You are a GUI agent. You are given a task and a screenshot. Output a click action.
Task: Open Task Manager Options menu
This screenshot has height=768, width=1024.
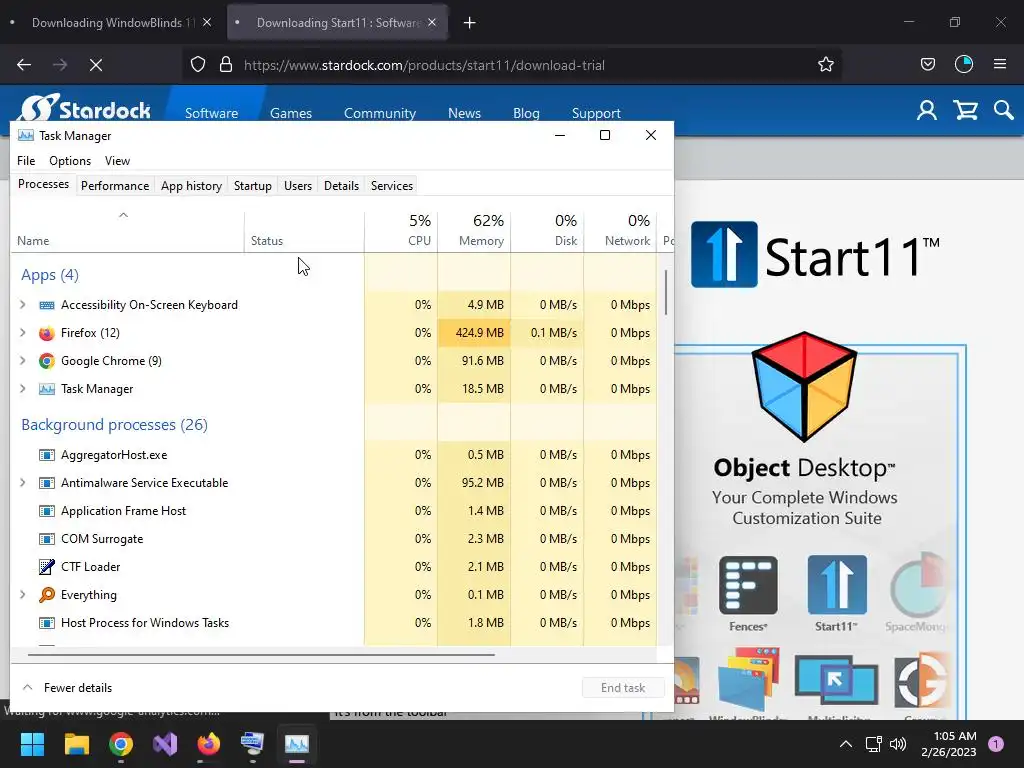tap(70, 161)
